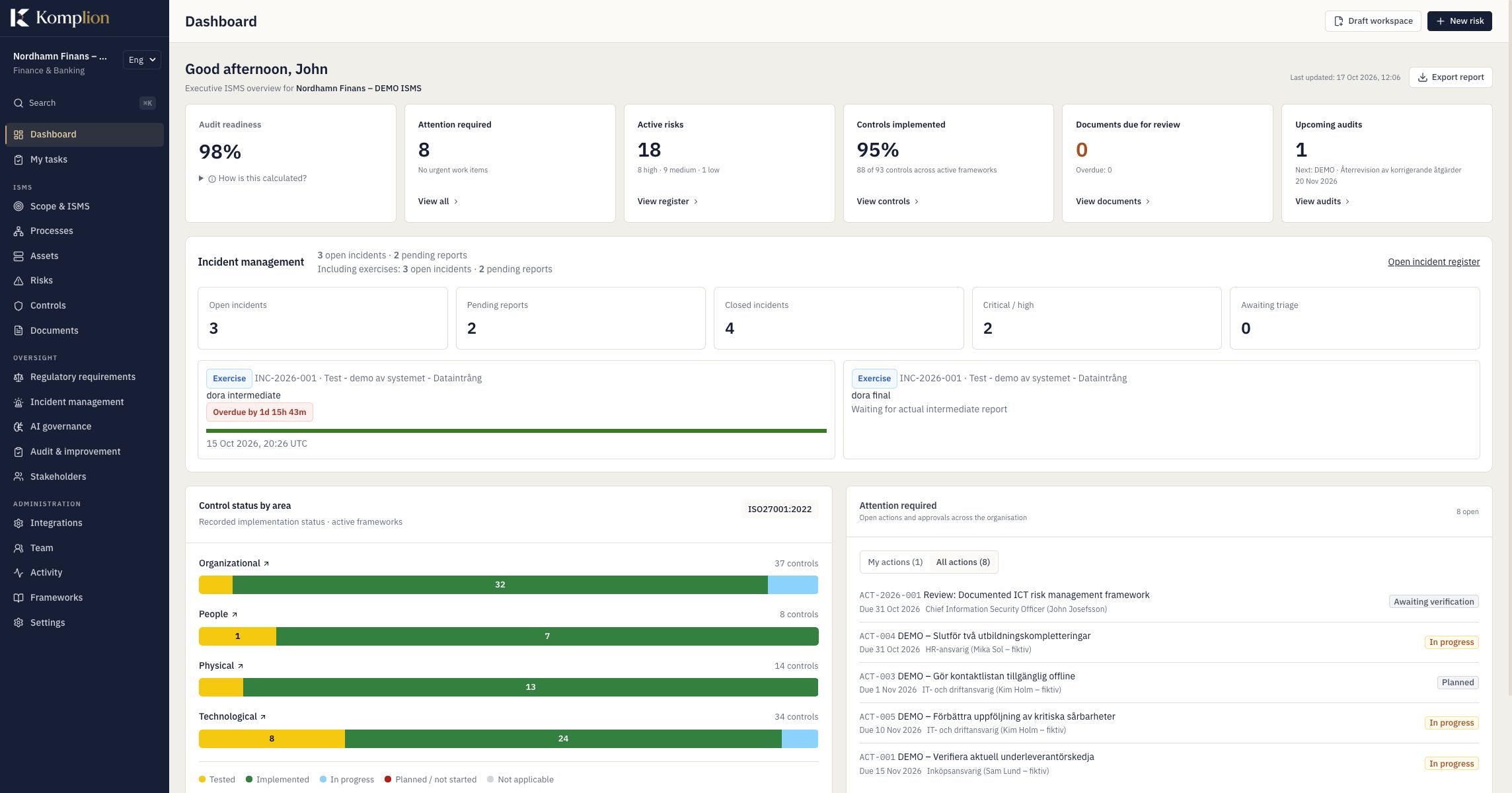Click AI governance brain icon
1512x793 pixels.
pyautogui.click(x=19, y=426)
